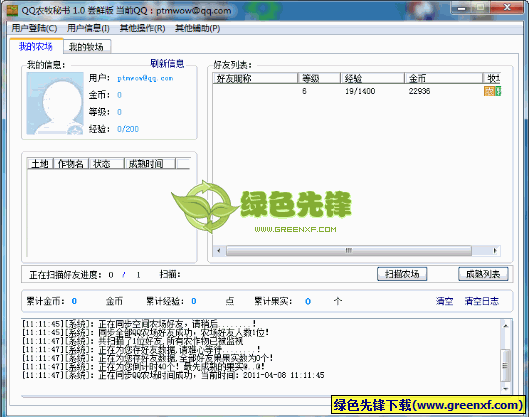
Task: Click the 清空 link
Action: (x=444, y=301)
